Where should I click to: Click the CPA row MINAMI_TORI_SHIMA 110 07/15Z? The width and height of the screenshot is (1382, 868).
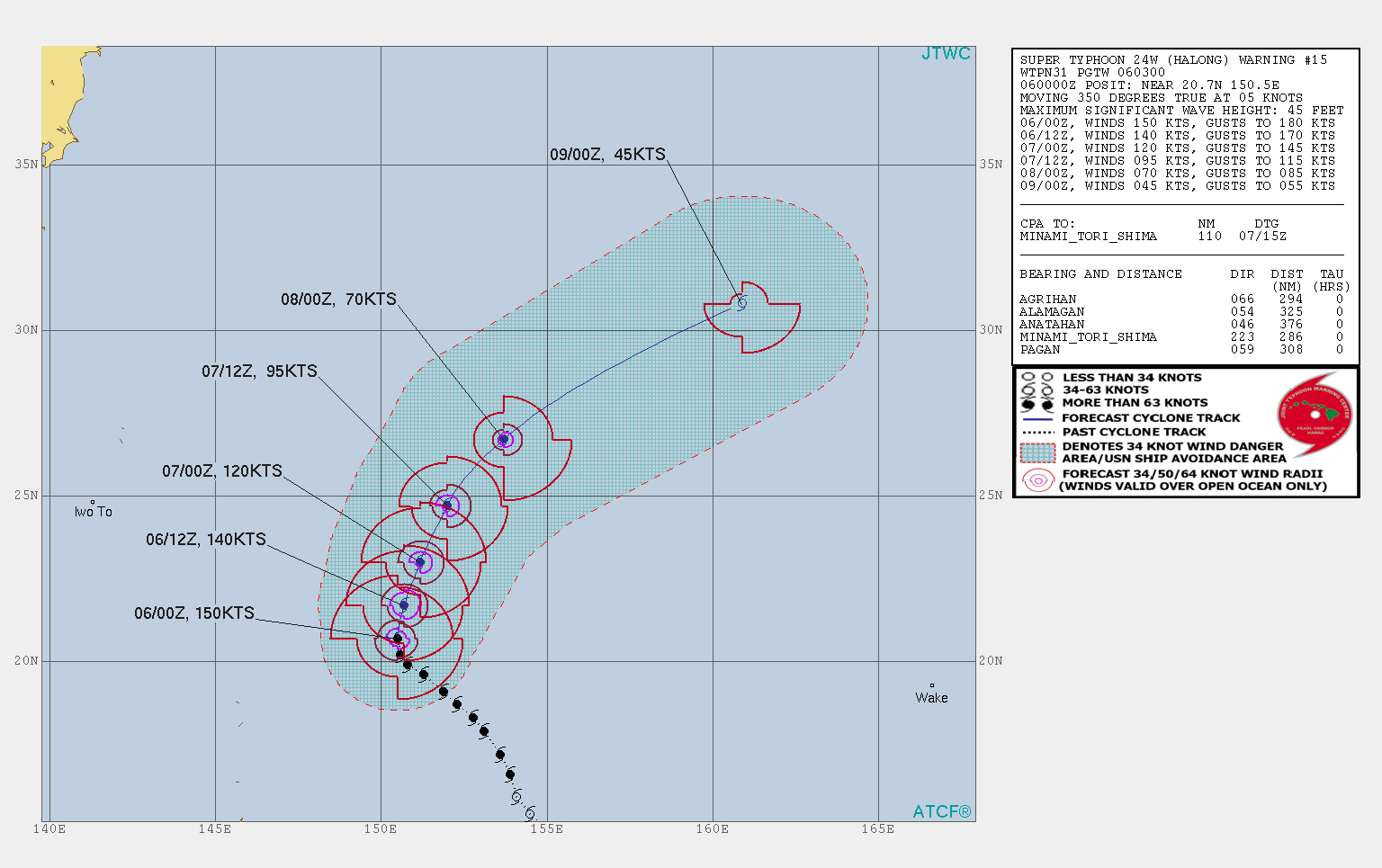[1153, 237]
